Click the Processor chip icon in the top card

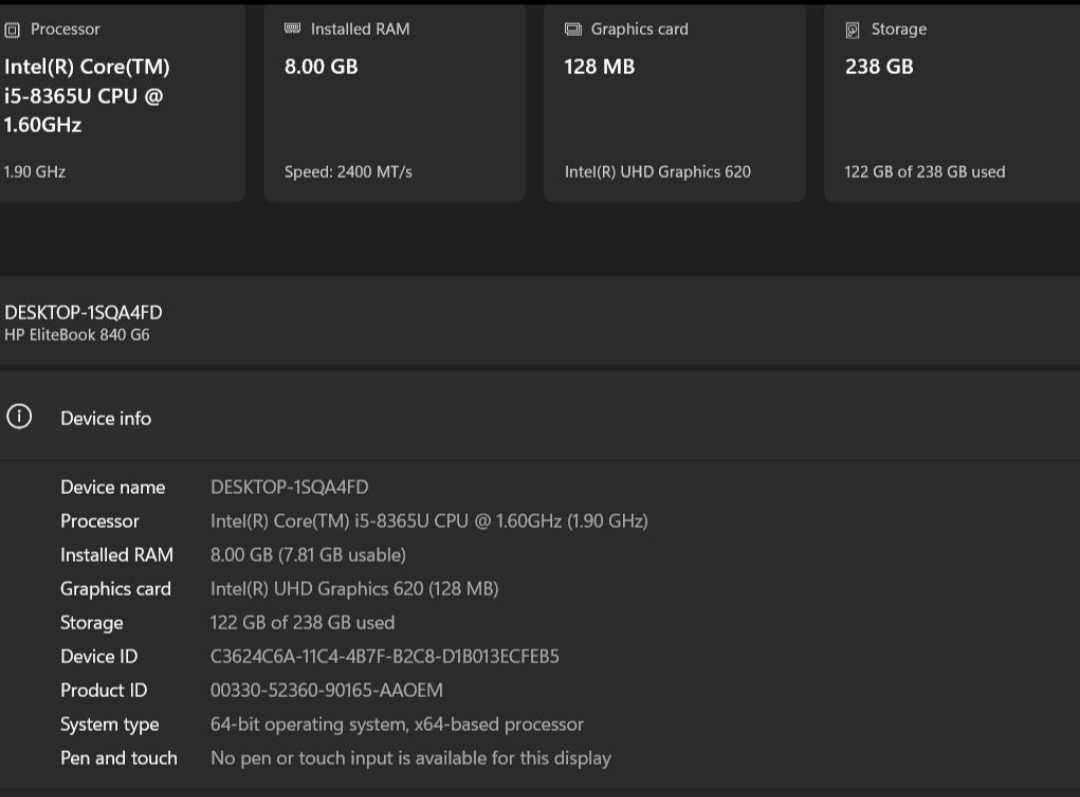point(12,30)
